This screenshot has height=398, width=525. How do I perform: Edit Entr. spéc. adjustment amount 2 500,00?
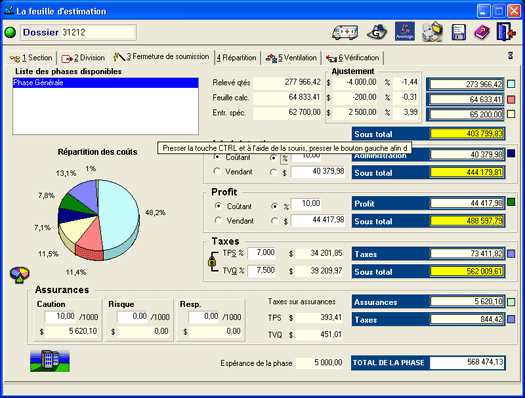coord(355,112)
